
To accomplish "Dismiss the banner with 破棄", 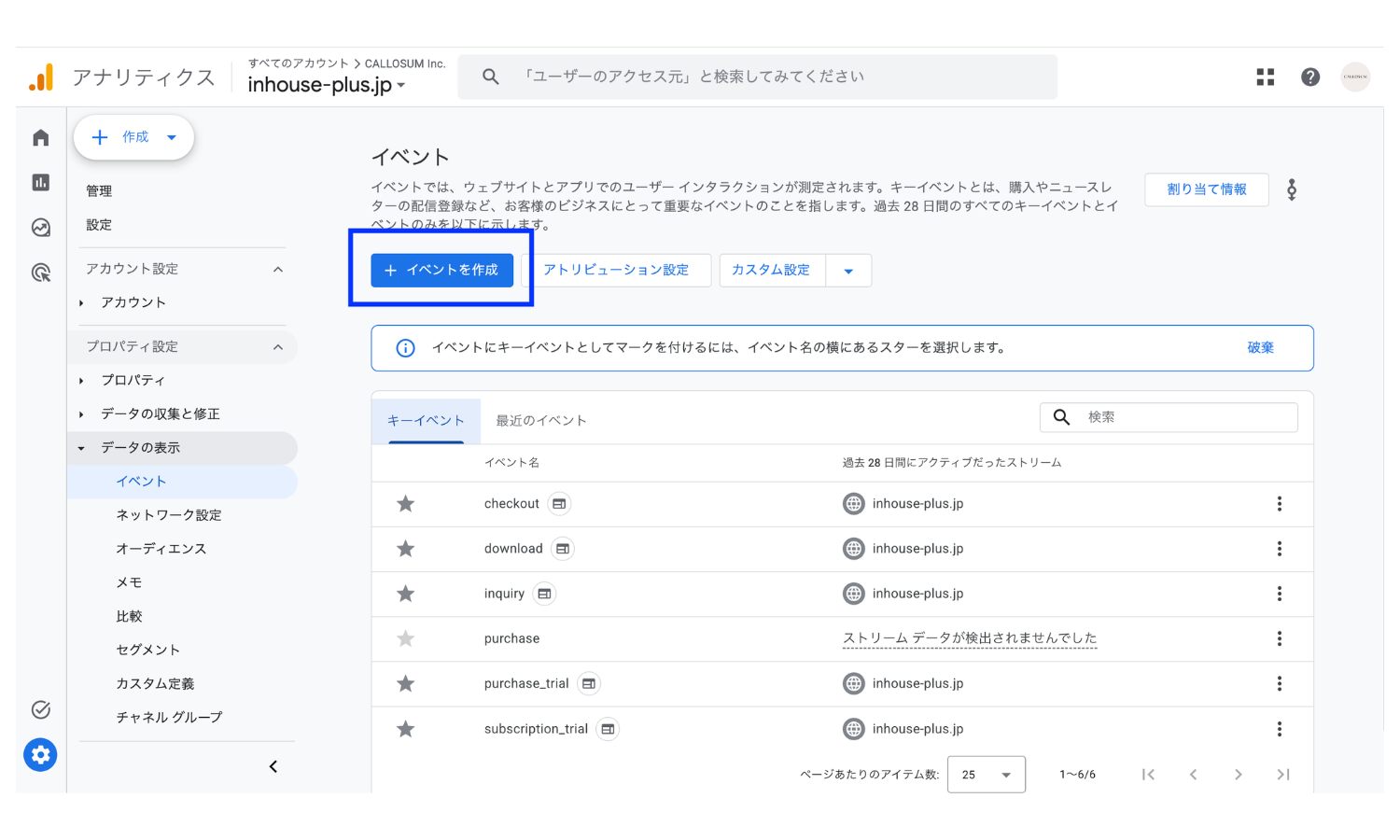I will click(1261, 348).
